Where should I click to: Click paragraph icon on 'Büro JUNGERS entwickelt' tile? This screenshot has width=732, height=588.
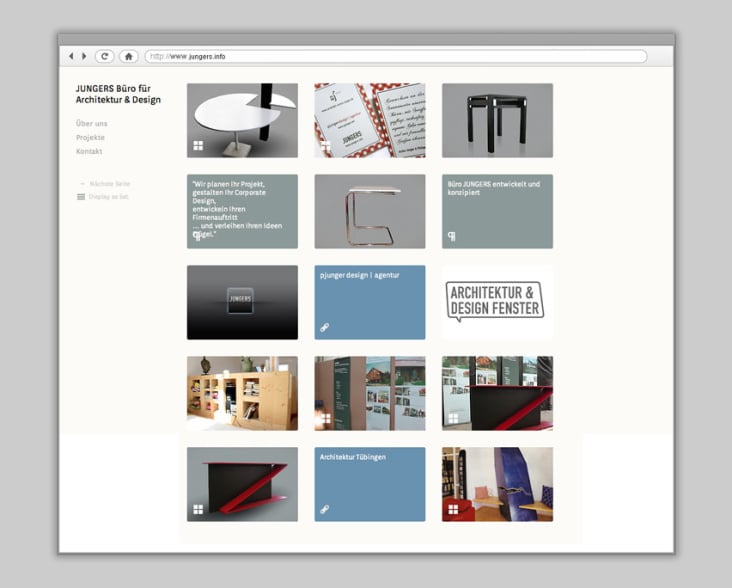(451, 236)
